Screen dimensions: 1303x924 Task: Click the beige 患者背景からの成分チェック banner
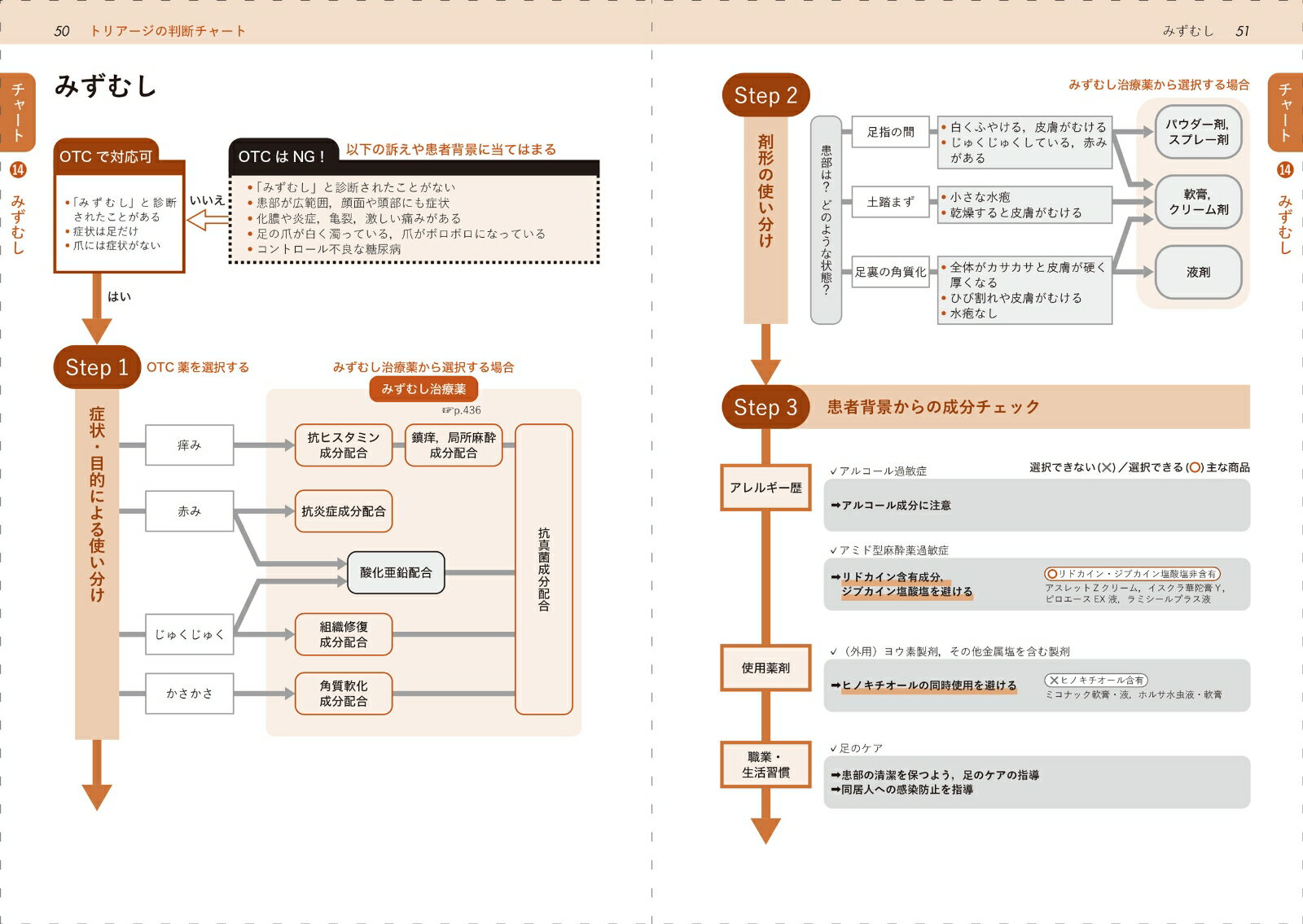point(1026,407)
